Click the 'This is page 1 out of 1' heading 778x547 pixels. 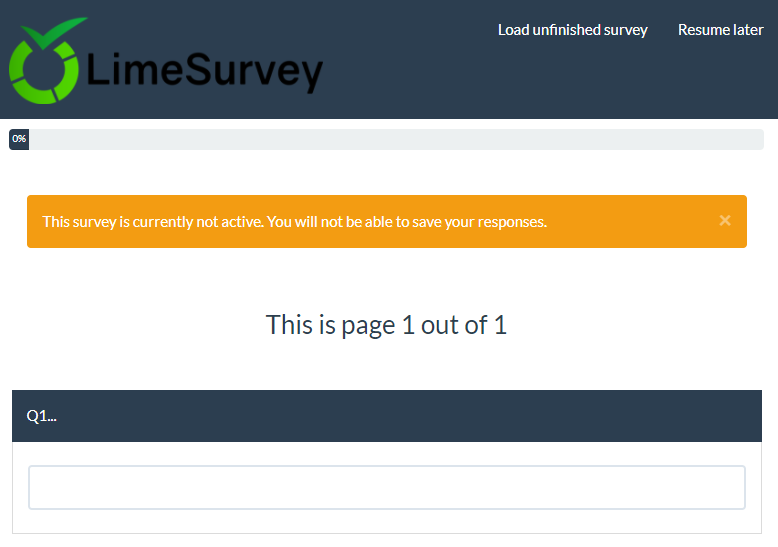coord(386,325)
